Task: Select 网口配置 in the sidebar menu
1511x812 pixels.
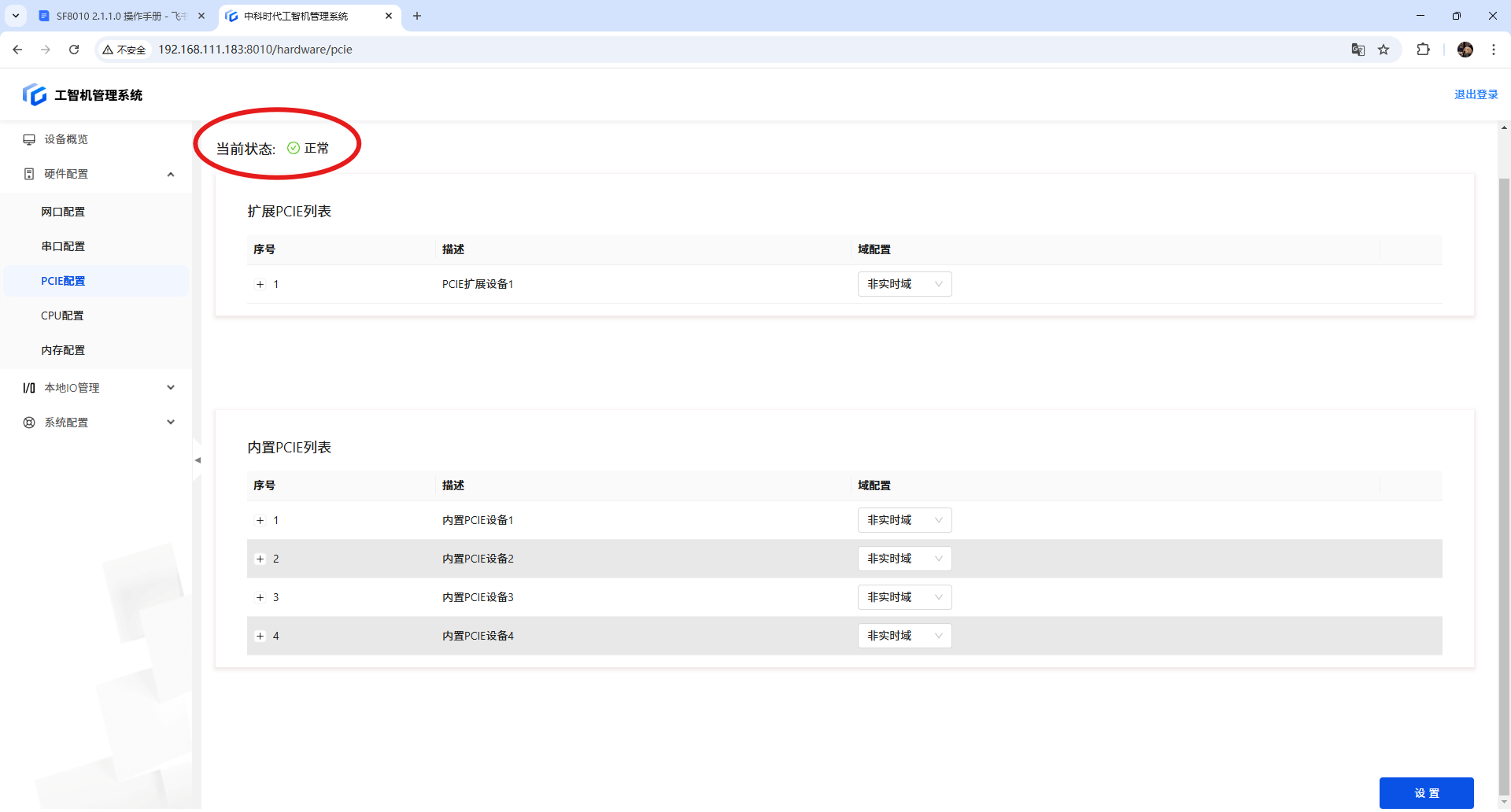Action: (x=63, y=212)
